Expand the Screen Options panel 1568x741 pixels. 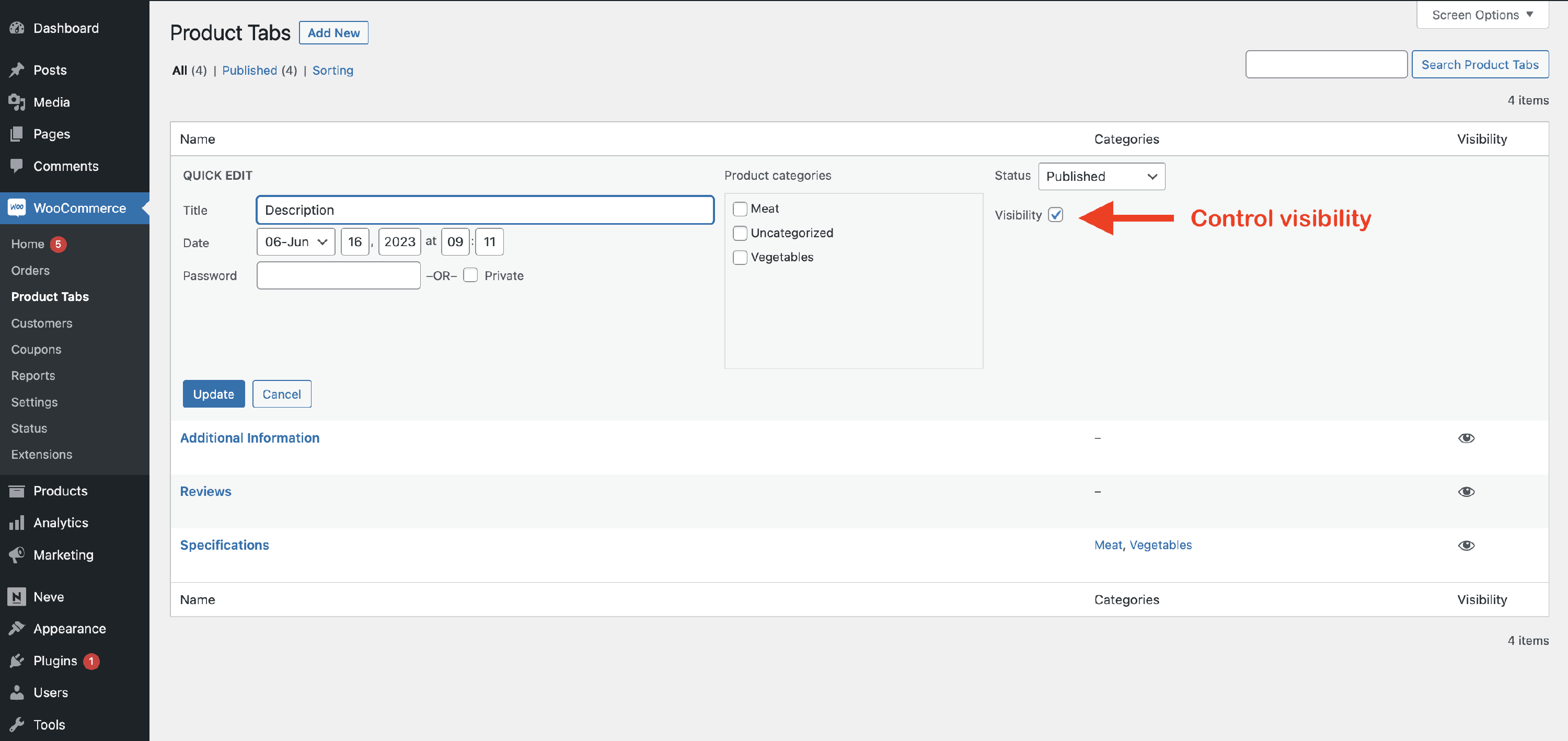[1482, 15]
